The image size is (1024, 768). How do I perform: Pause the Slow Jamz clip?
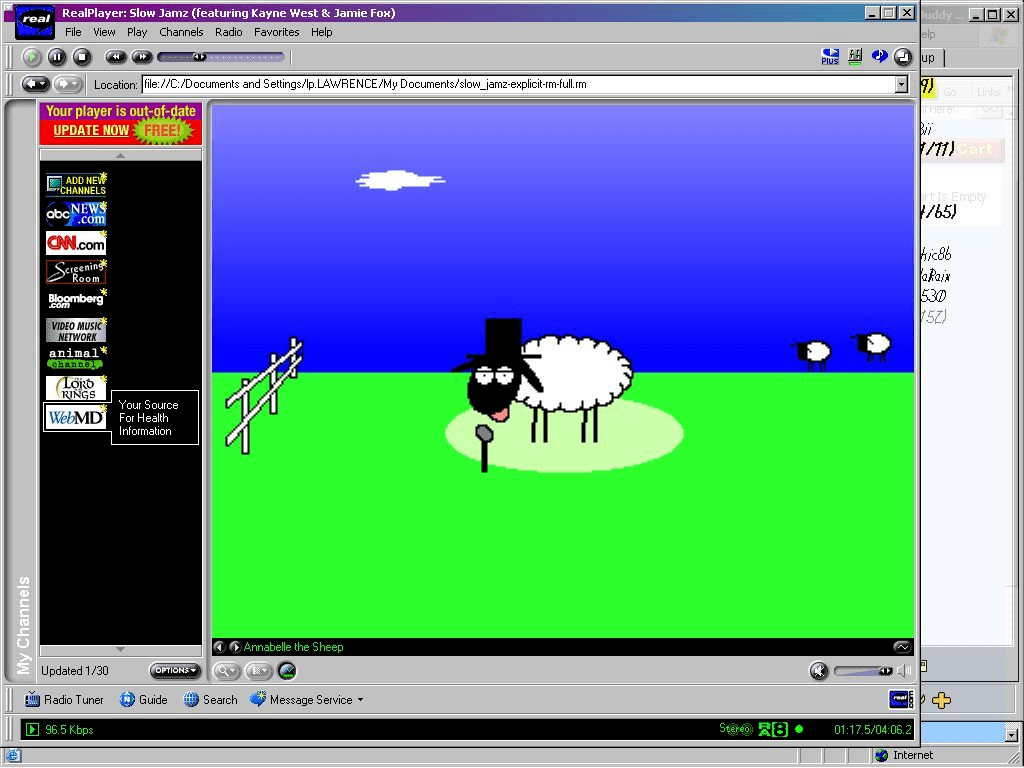pyautogui.click(x=57, y=57)
